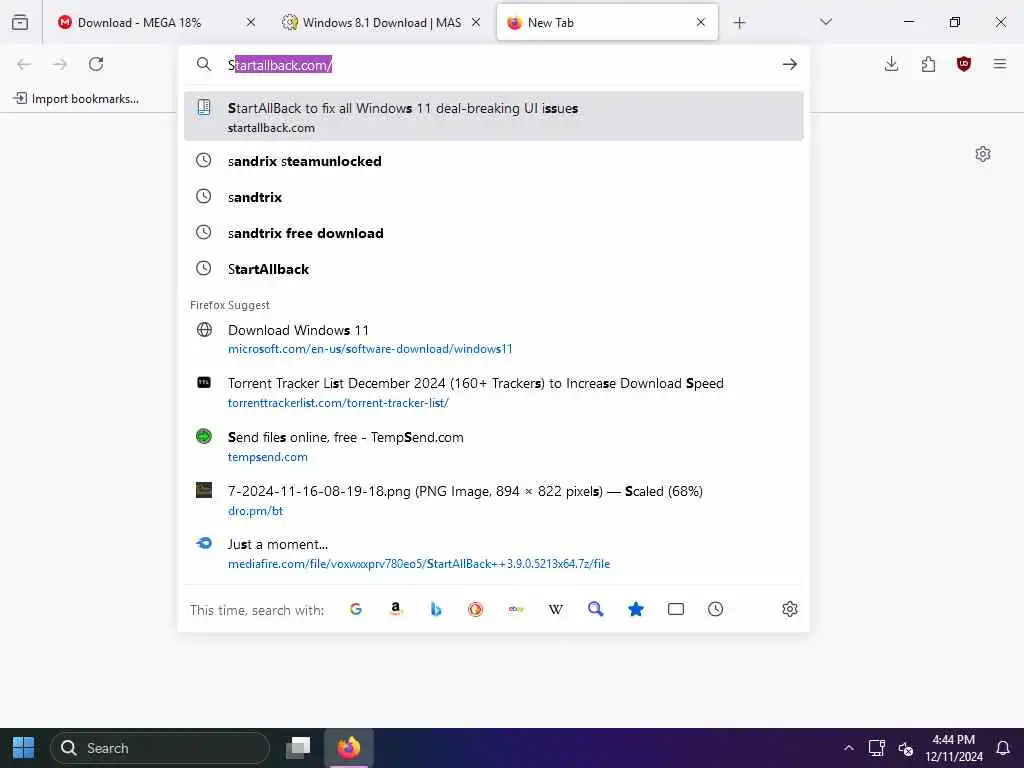Go forward with the forward arrow
The image size is (1024, 768).
[x=60, y=64]
